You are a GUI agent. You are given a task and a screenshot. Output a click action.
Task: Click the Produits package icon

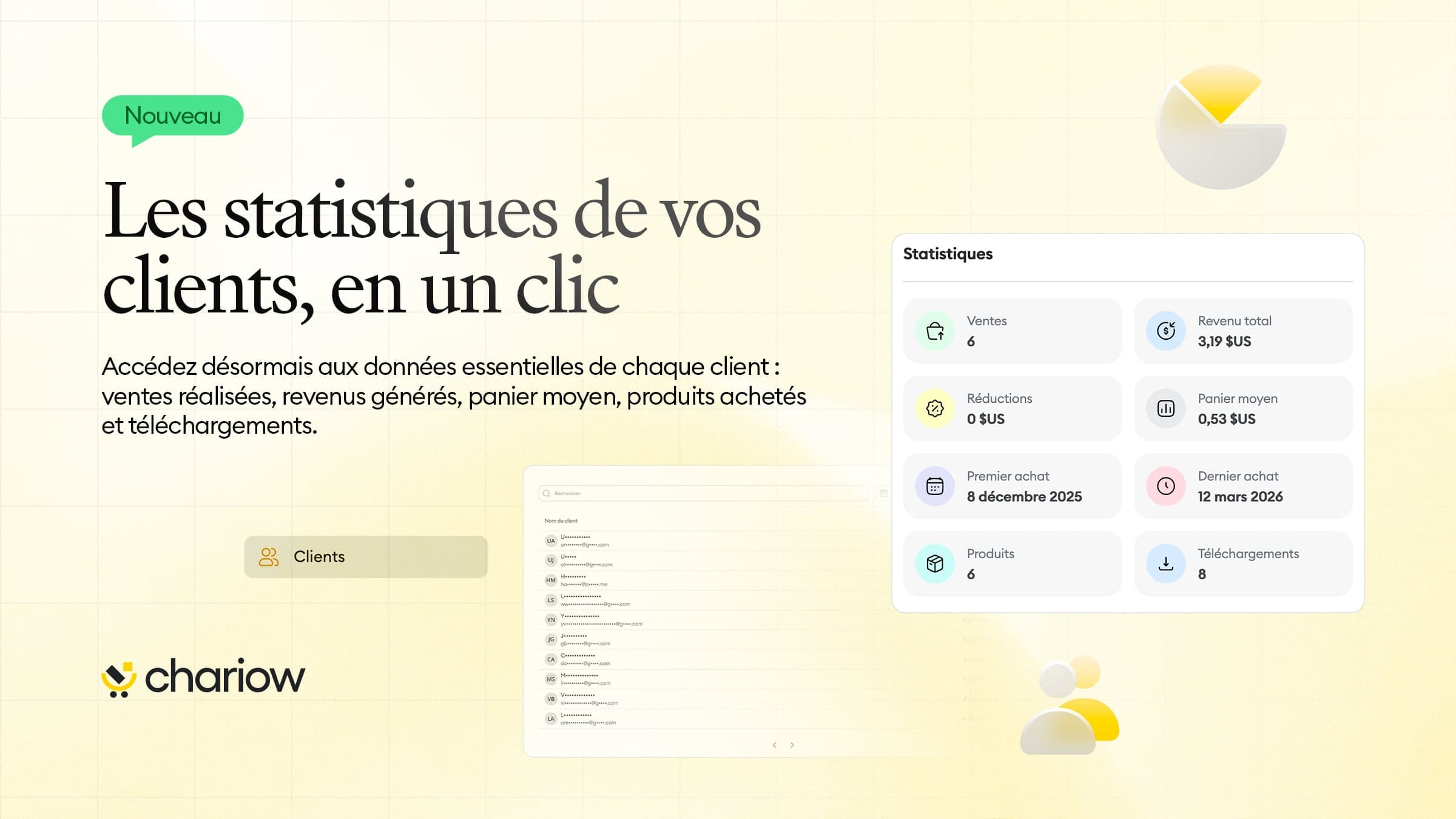pyautogui.click(x=935, y=564)
